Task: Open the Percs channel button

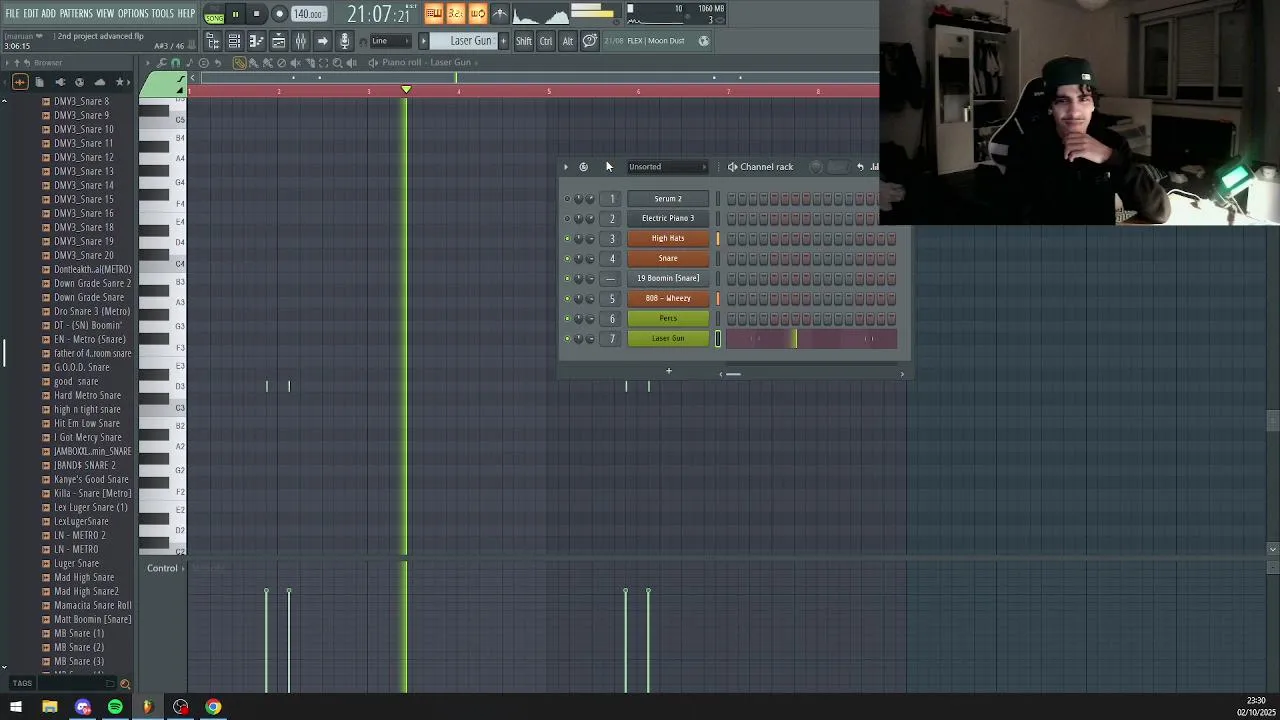Action: click(x=668, y=318)
